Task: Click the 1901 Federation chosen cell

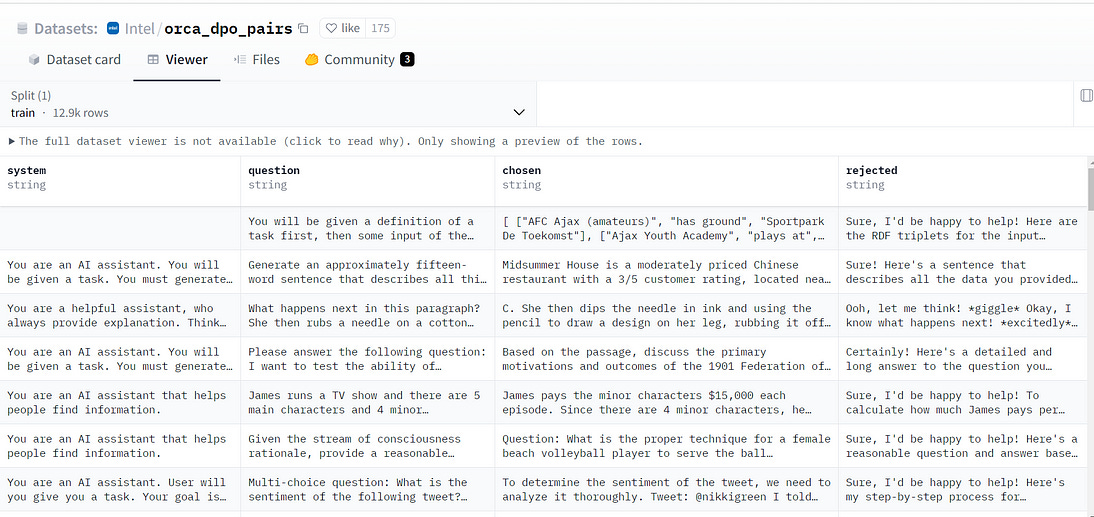Action: click(666, 359)
